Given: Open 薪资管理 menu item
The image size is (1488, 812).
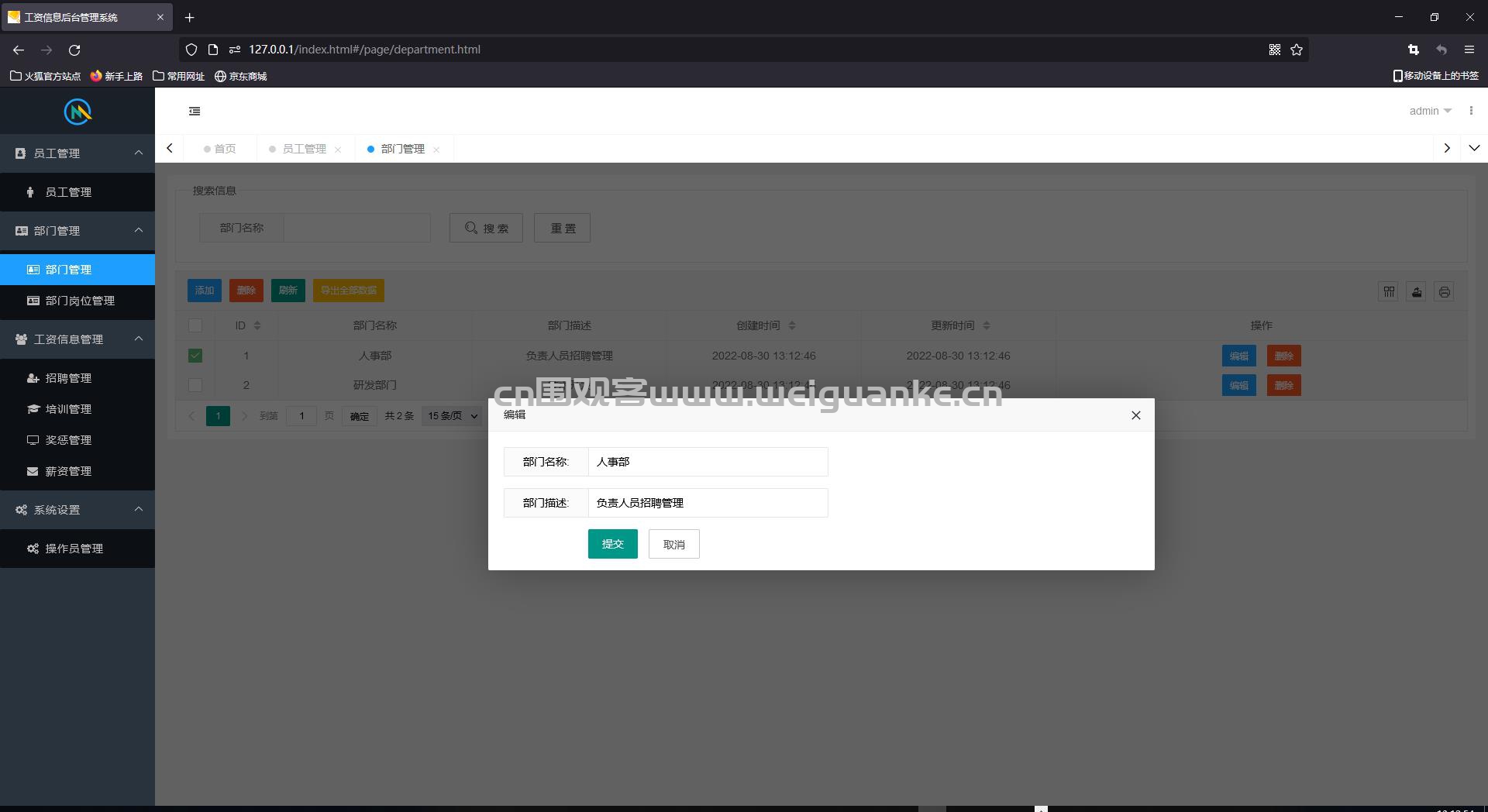Looking at the screenshot, I should click(77, 471).
